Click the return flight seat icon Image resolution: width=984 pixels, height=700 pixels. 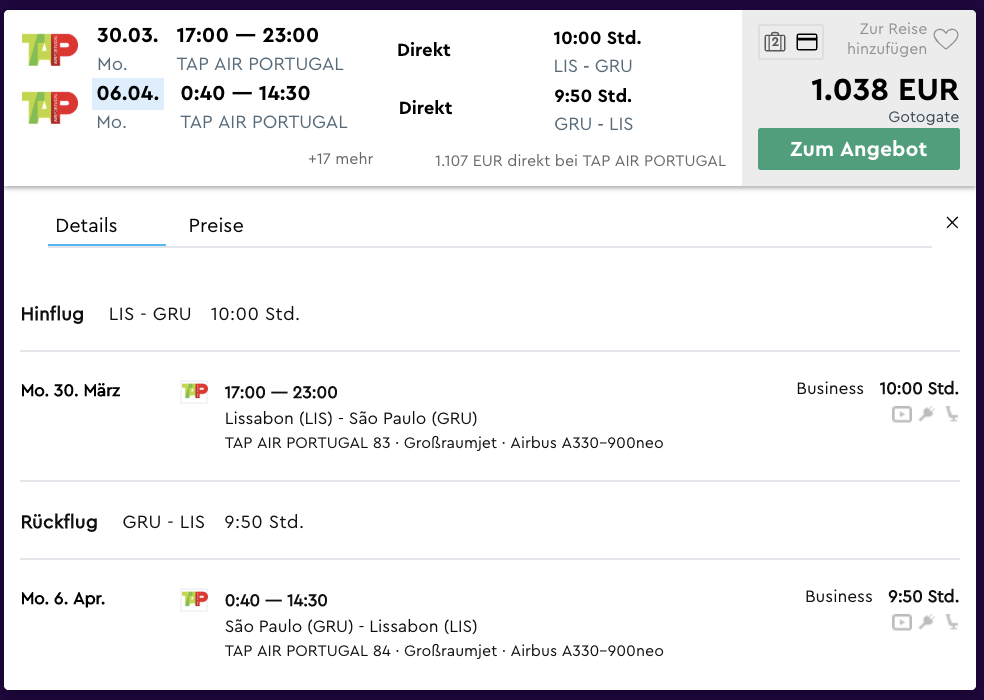pyautogui.click(x=952, y=622)
